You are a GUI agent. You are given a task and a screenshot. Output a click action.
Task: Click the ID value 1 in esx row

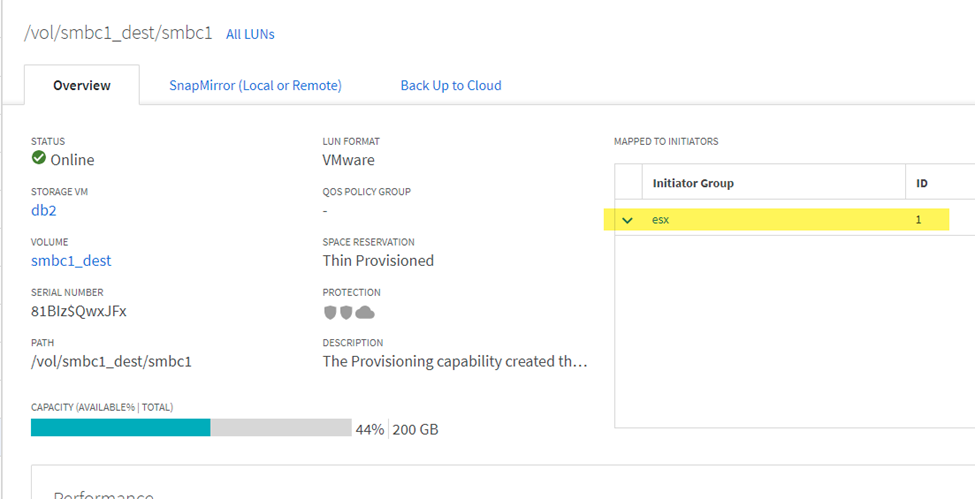(x=918, y=220)
